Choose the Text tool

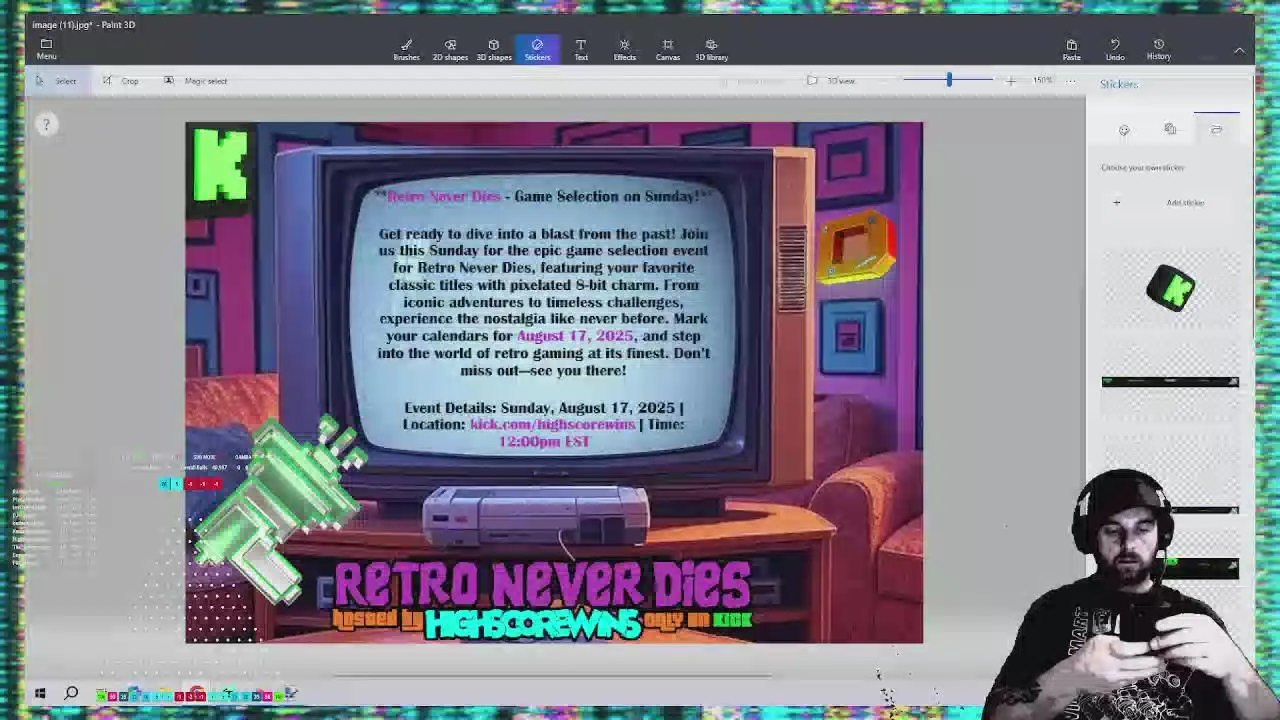(x=581, y=49)
